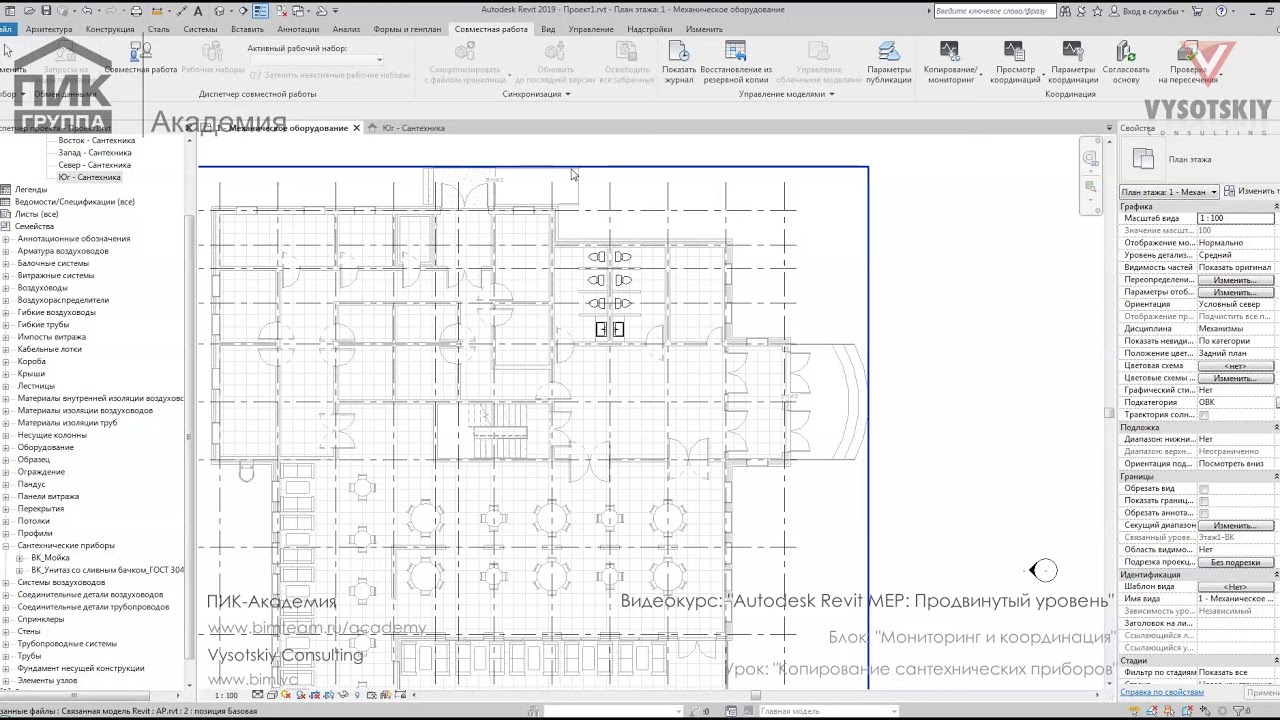Toggle 'Обрезать вид' checkbox
The image size is (1280, 720).
1204,489
